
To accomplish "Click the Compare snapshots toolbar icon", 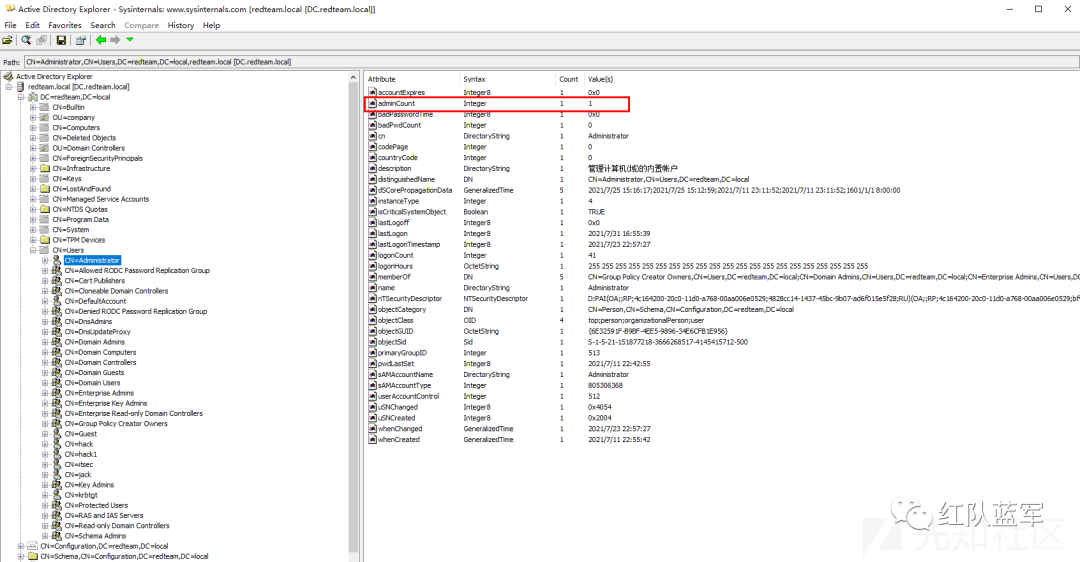I will point(42,40).
